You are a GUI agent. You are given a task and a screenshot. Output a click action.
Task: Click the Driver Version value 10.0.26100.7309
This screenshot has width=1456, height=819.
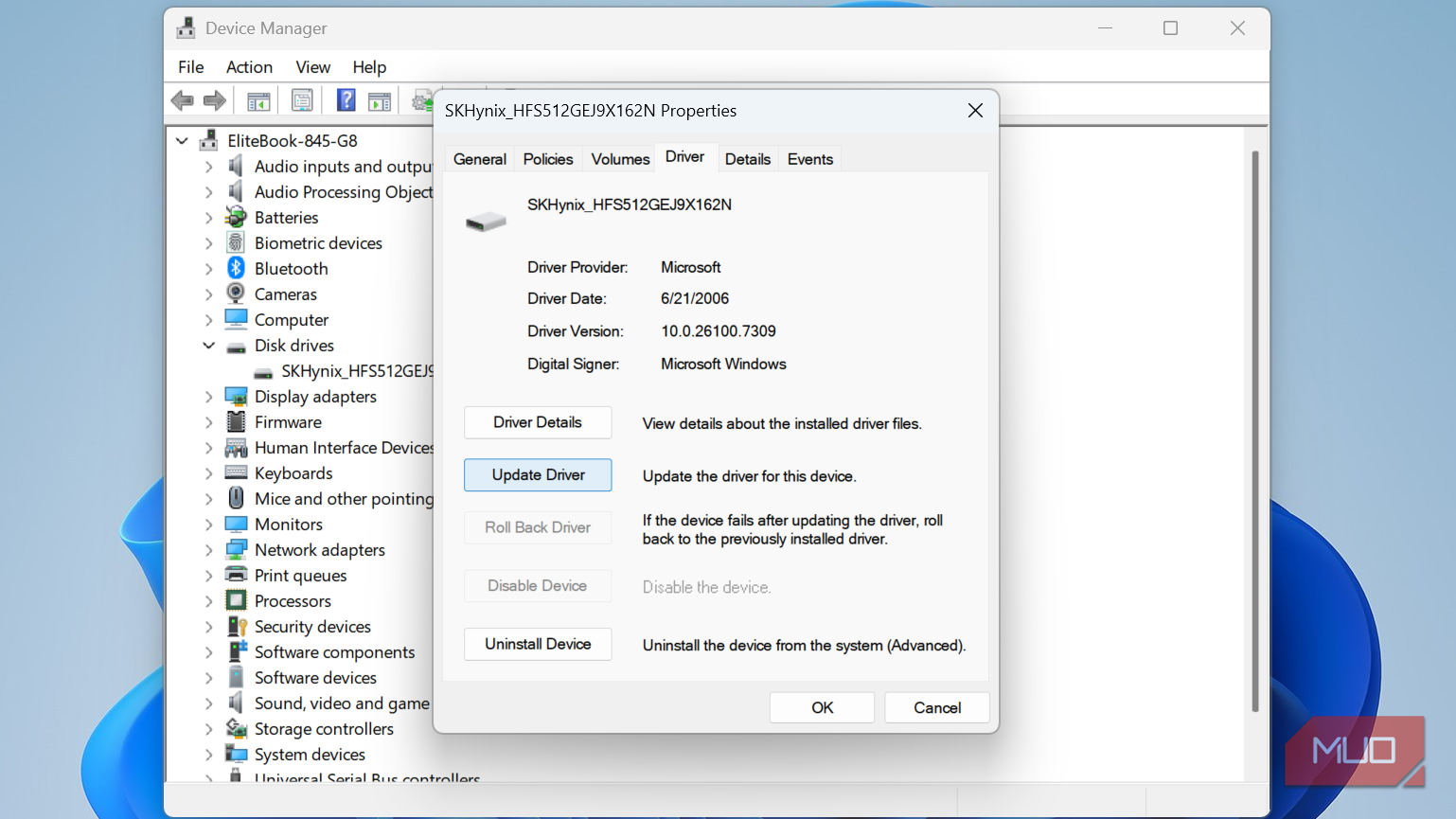click(719, 331)
